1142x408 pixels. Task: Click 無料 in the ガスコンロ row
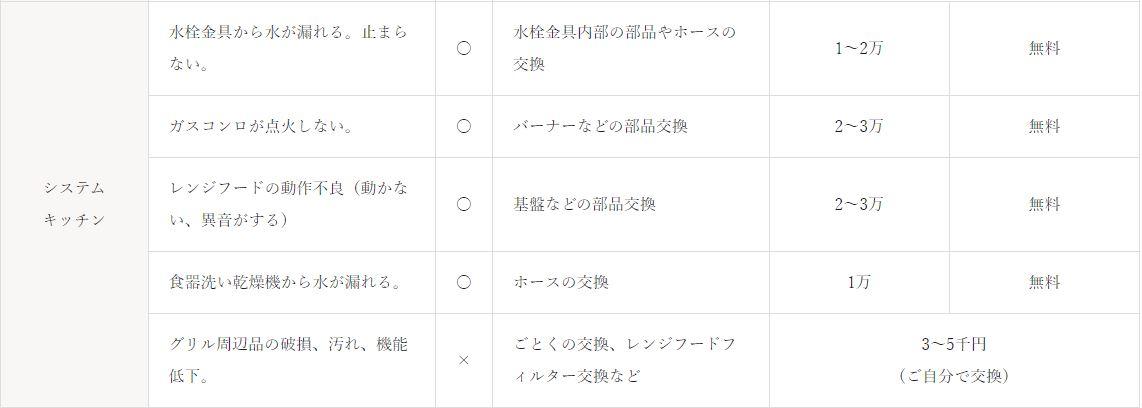coord(1044,126)
